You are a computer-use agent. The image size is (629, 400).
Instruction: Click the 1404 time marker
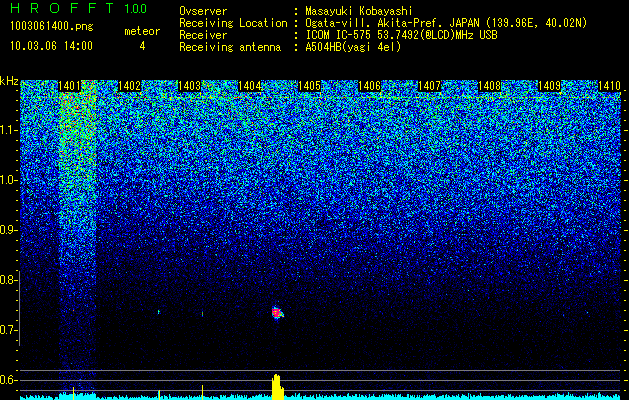[250, 86]
